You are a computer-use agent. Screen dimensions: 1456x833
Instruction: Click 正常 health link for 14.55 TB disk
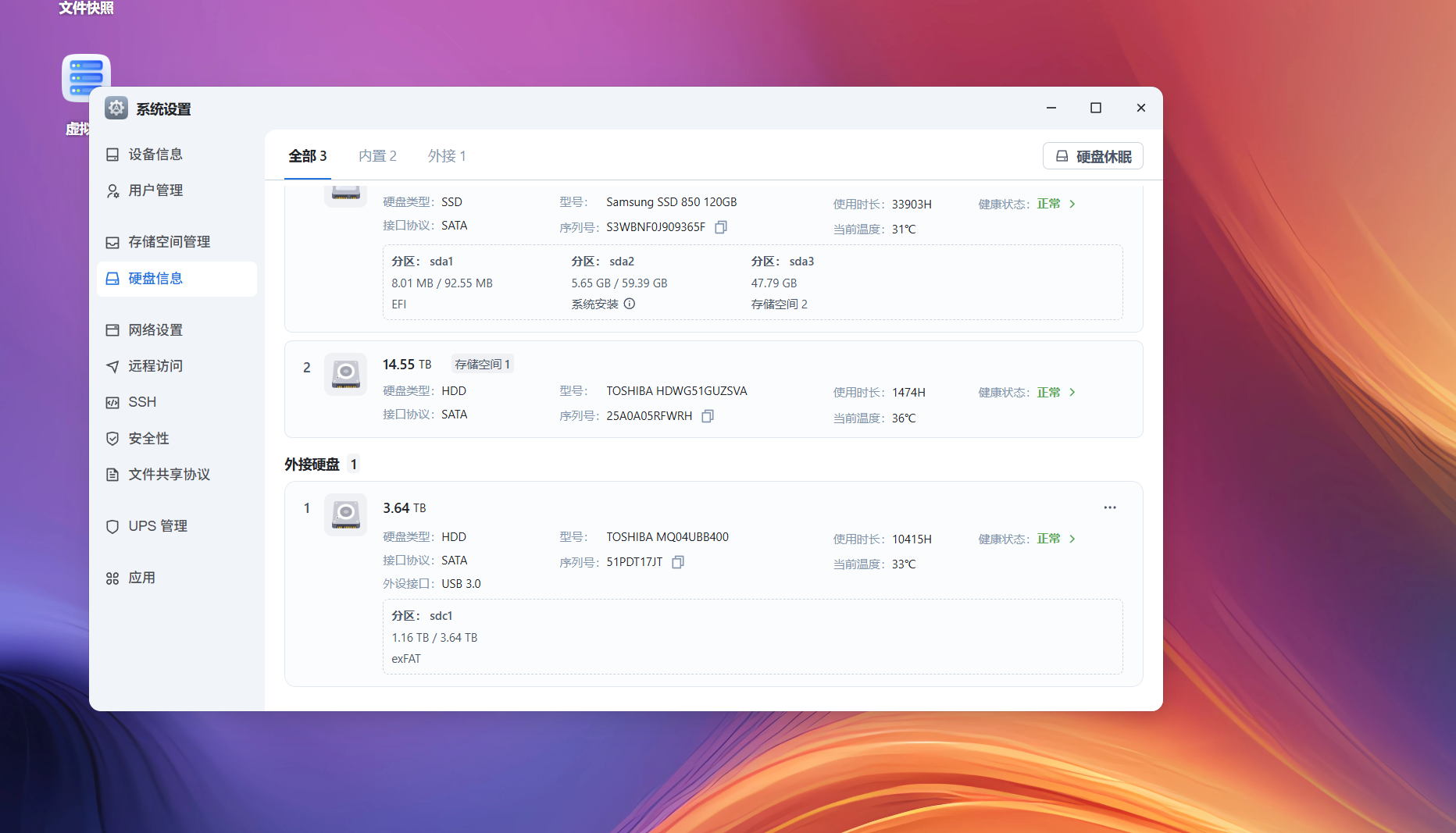tap(1048, 392)
